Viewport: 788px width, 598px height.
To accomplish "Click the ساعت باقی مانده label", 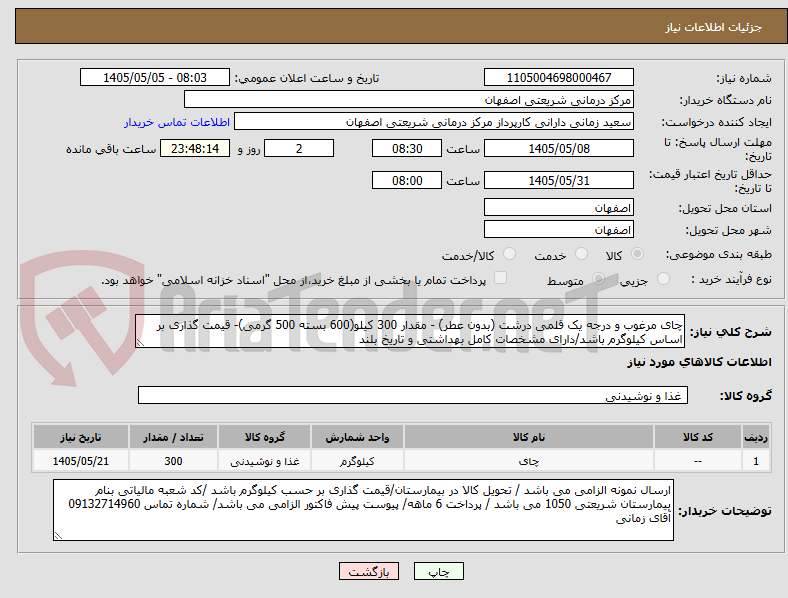I will pos(111,149).
